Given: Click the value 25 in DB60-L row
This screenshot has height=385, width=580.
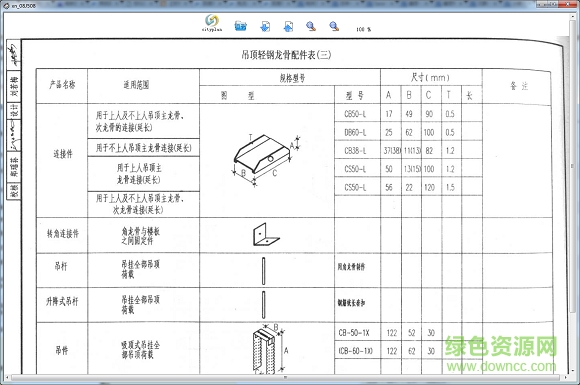Looking at the screenshot, I should pyautogui.click(x=389, y=132).
